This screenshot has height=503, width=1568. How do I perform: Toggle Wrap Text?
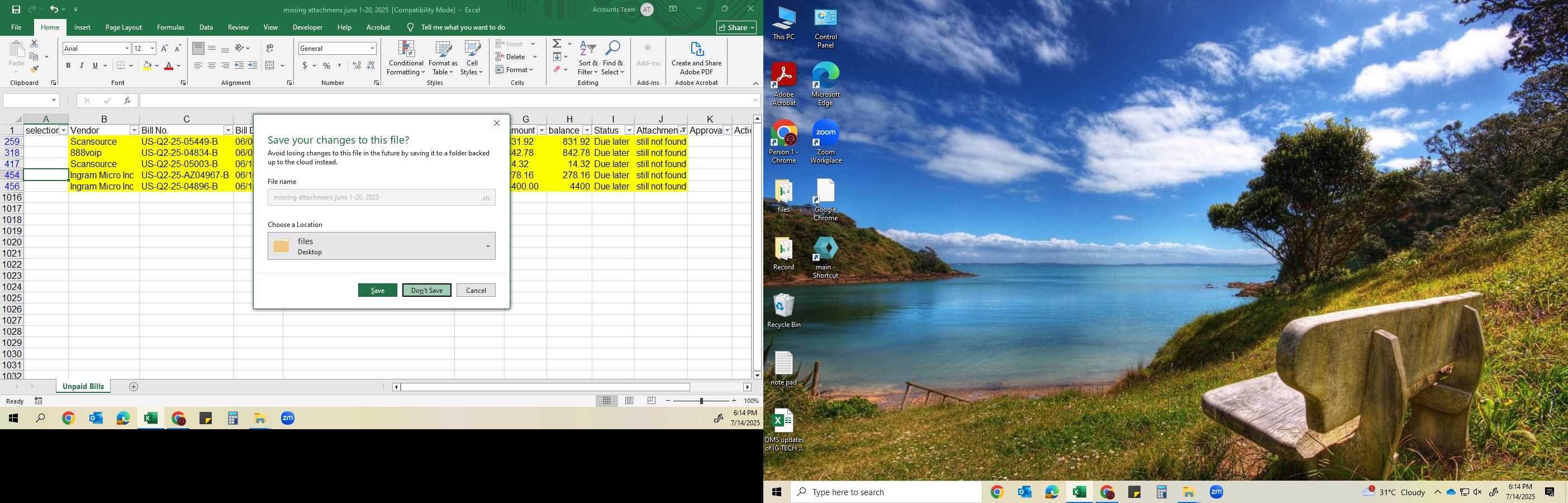[x=270, y=48]
